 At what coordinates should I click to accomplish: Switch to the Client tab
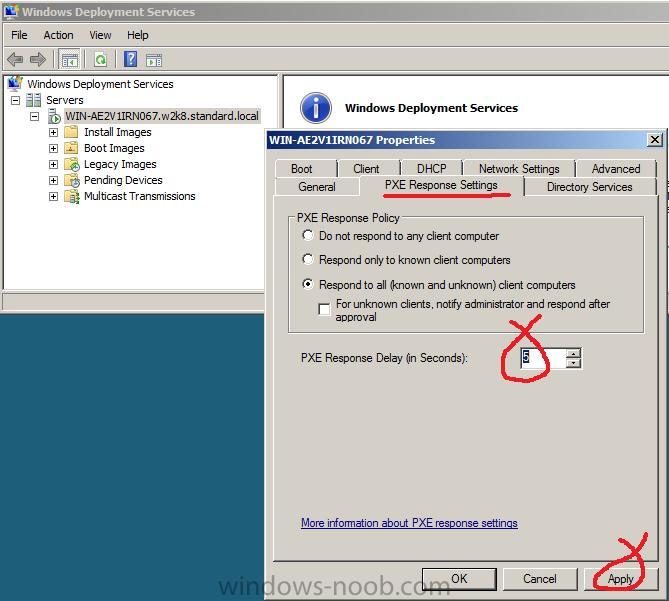pyautogui.click(x=369, y=168)
